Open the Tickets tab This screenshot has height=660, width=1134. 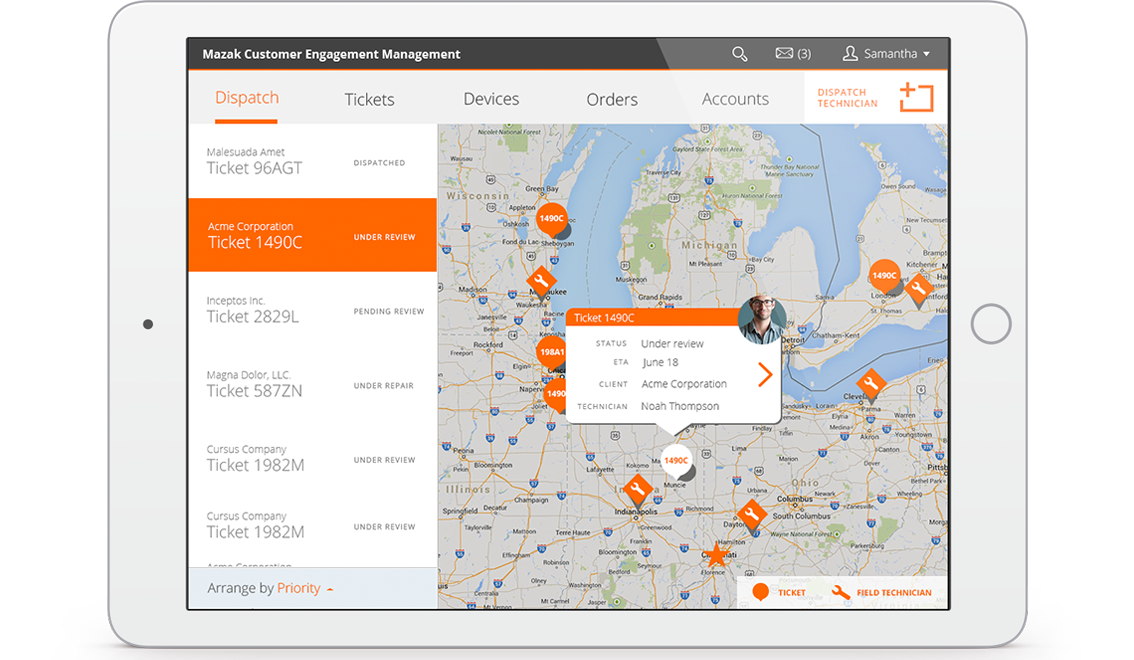pyautogui.click(x=369, y=99)
